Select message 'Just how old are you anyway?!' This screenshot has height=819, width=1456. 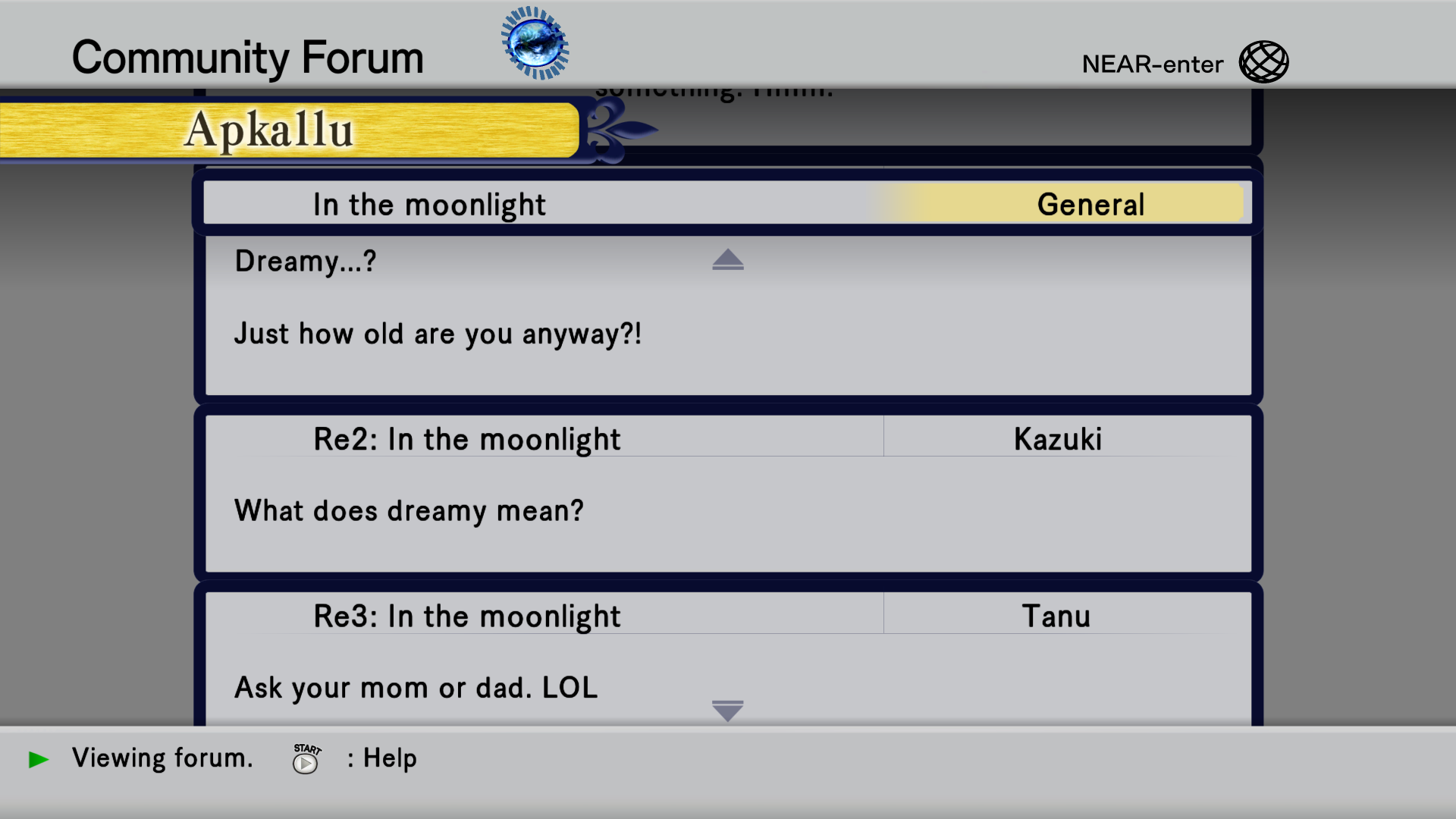point(438,334)
